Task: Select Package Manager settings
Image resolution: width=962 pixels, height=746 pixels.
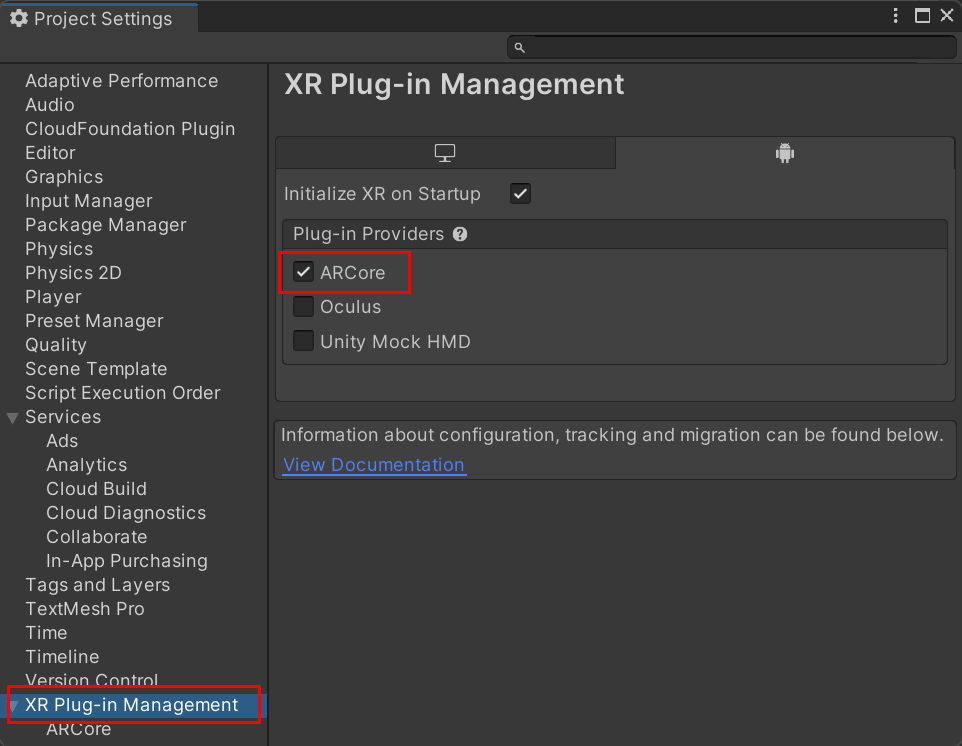Action: click(106, 225)
